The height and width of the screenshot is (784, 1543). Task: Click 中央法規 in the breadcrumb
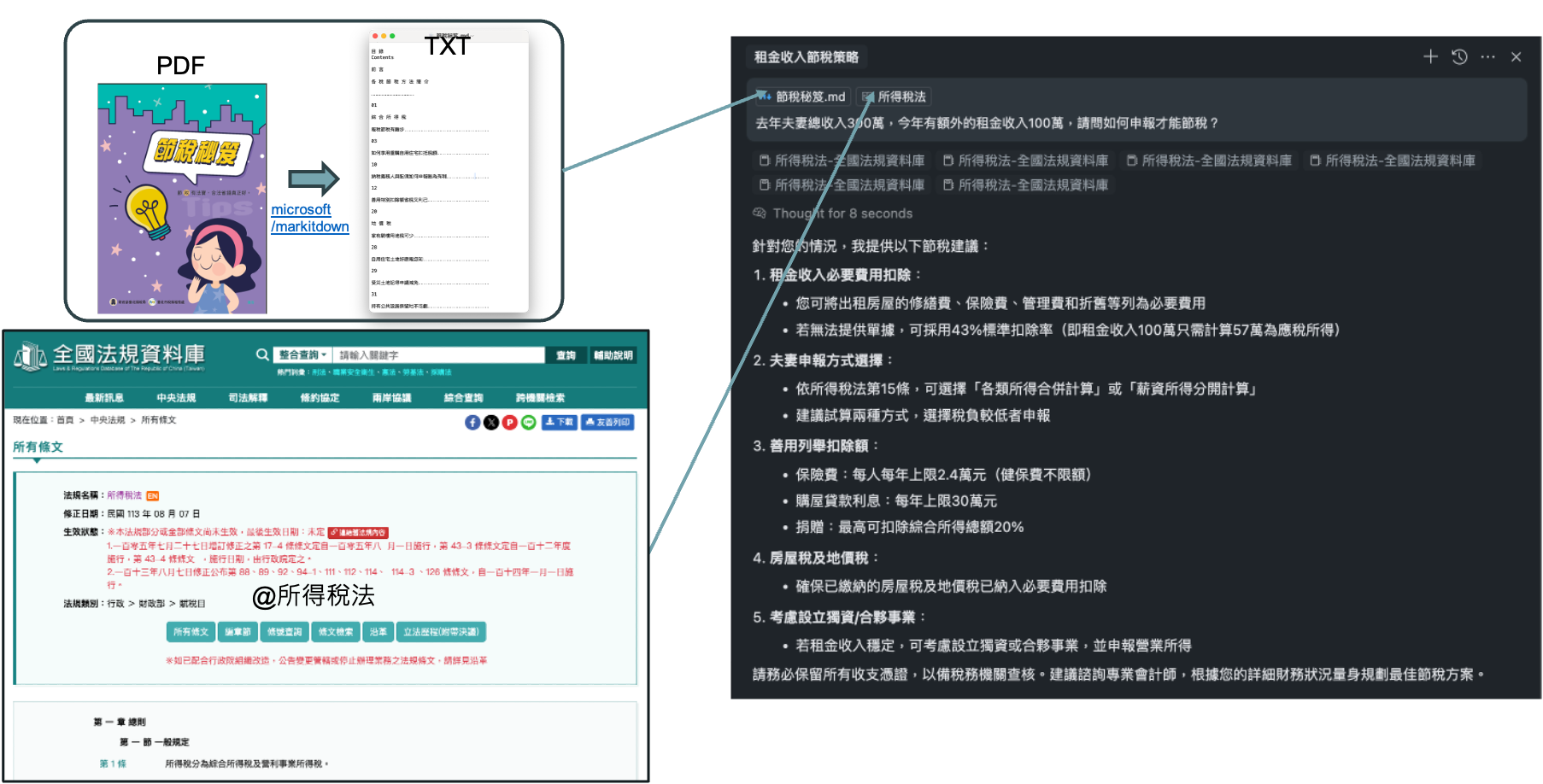[x=108, y=420]
